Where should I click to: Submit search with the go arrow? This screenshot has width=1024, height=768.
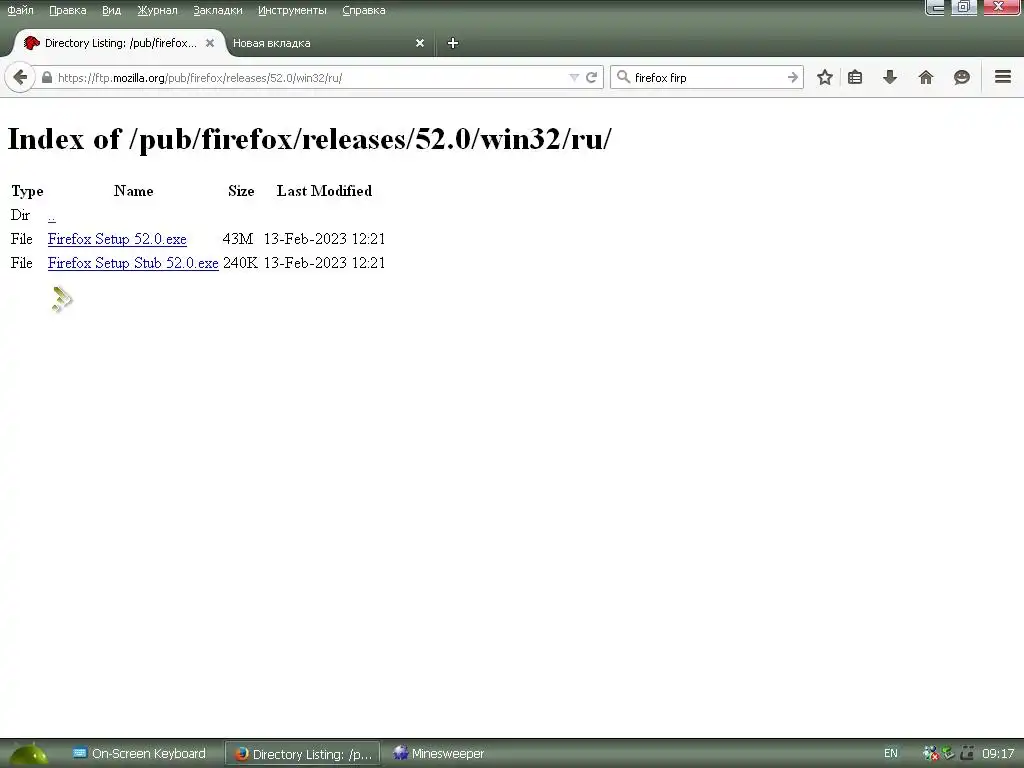(793, 78)
